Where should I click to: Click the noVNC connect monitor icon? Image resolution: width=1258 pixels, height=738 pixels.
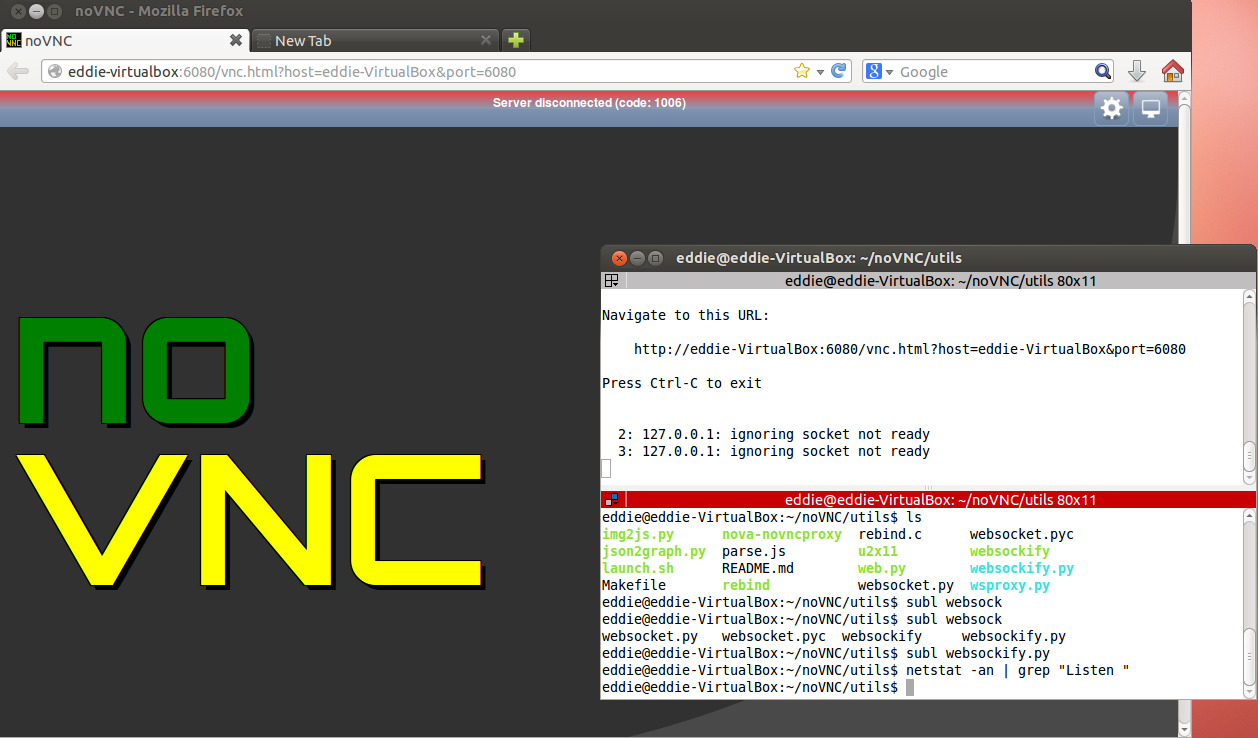[1150, 108]
